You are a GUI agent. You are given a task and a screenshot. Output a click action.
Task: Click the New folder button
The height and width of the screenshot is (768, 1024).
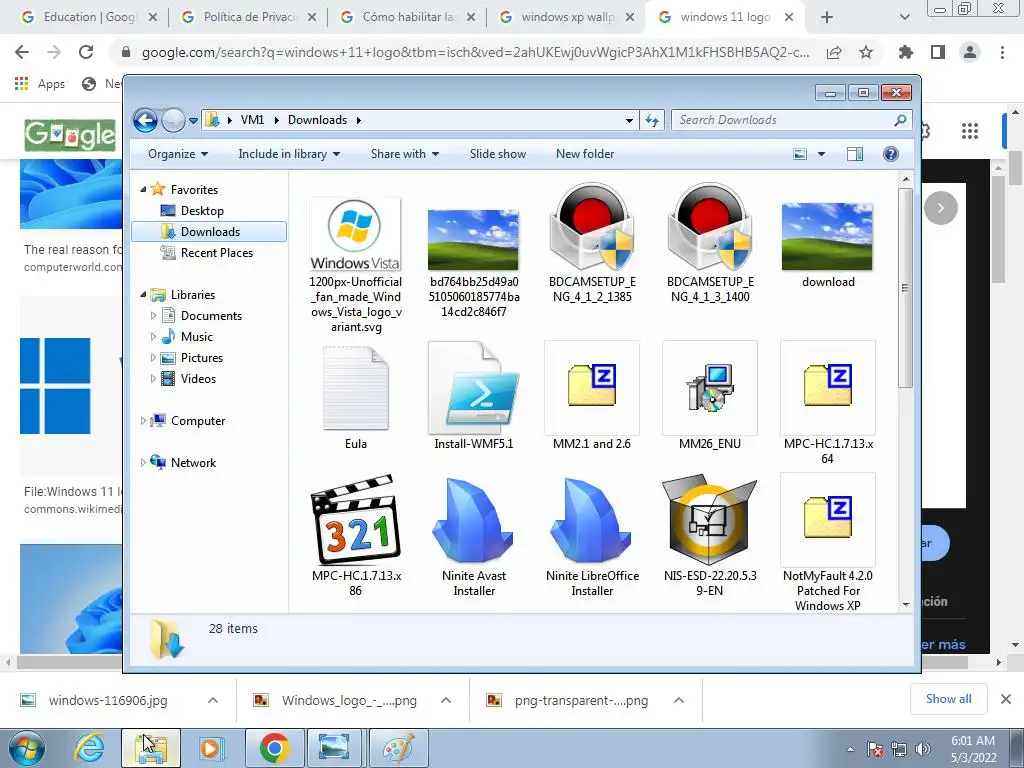(x=584, y=154)
